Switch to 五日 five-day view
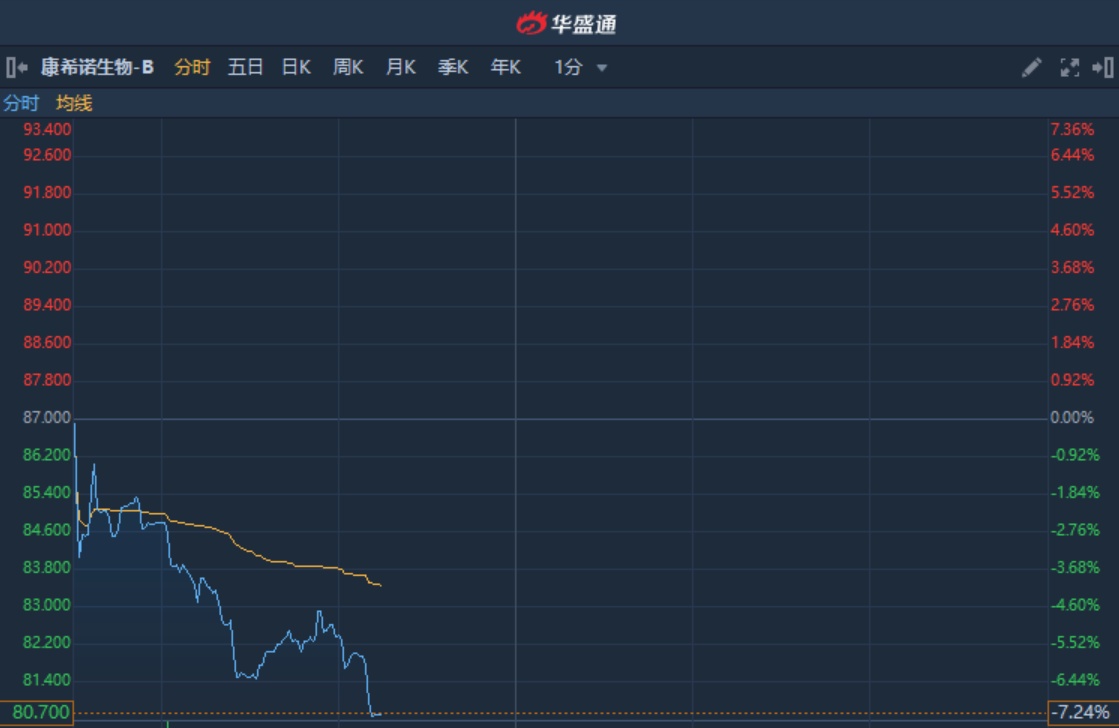 pyautogui.click(x=245, y=68)
